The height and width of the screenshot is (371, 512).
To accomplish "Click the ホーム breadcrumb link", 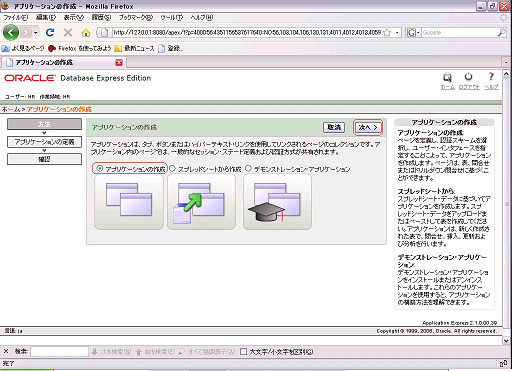I will pos(10,109).
